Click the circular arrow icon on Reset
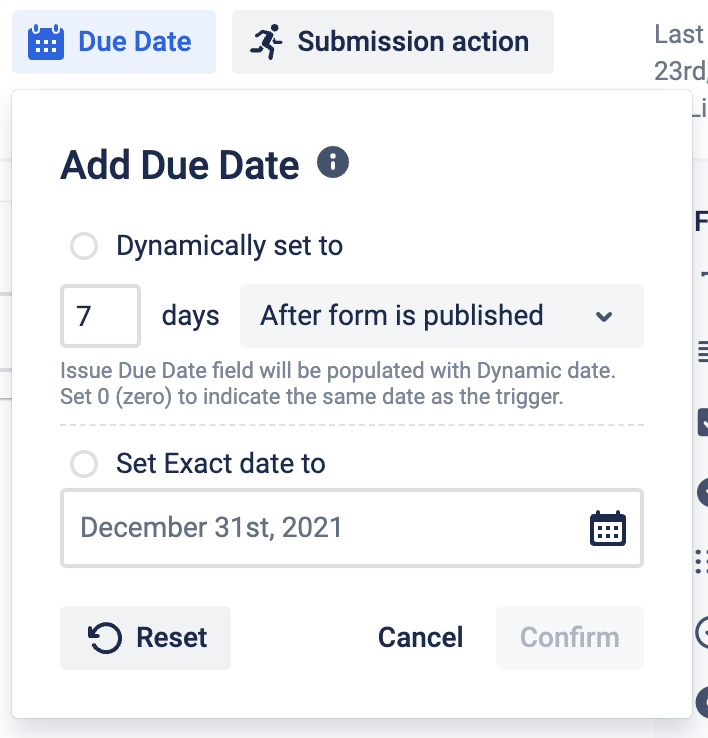The height and width of the screenshot is (738, 708). [x=105, y=638]
